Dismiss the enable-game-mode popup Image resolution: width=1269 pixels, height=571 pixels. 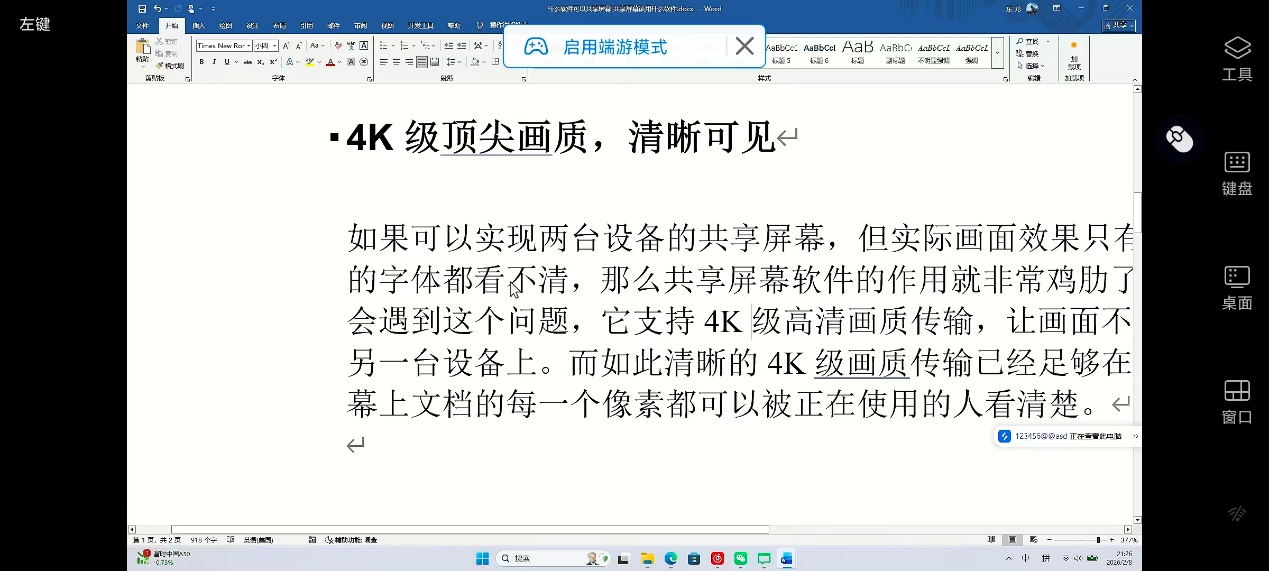(x=744, y=46)
